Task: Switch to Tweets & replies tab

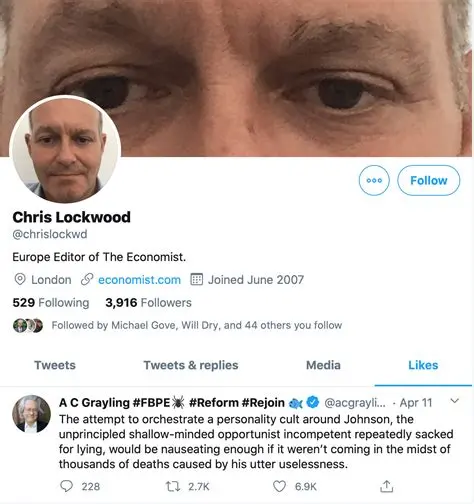Action: click(191, 365)
